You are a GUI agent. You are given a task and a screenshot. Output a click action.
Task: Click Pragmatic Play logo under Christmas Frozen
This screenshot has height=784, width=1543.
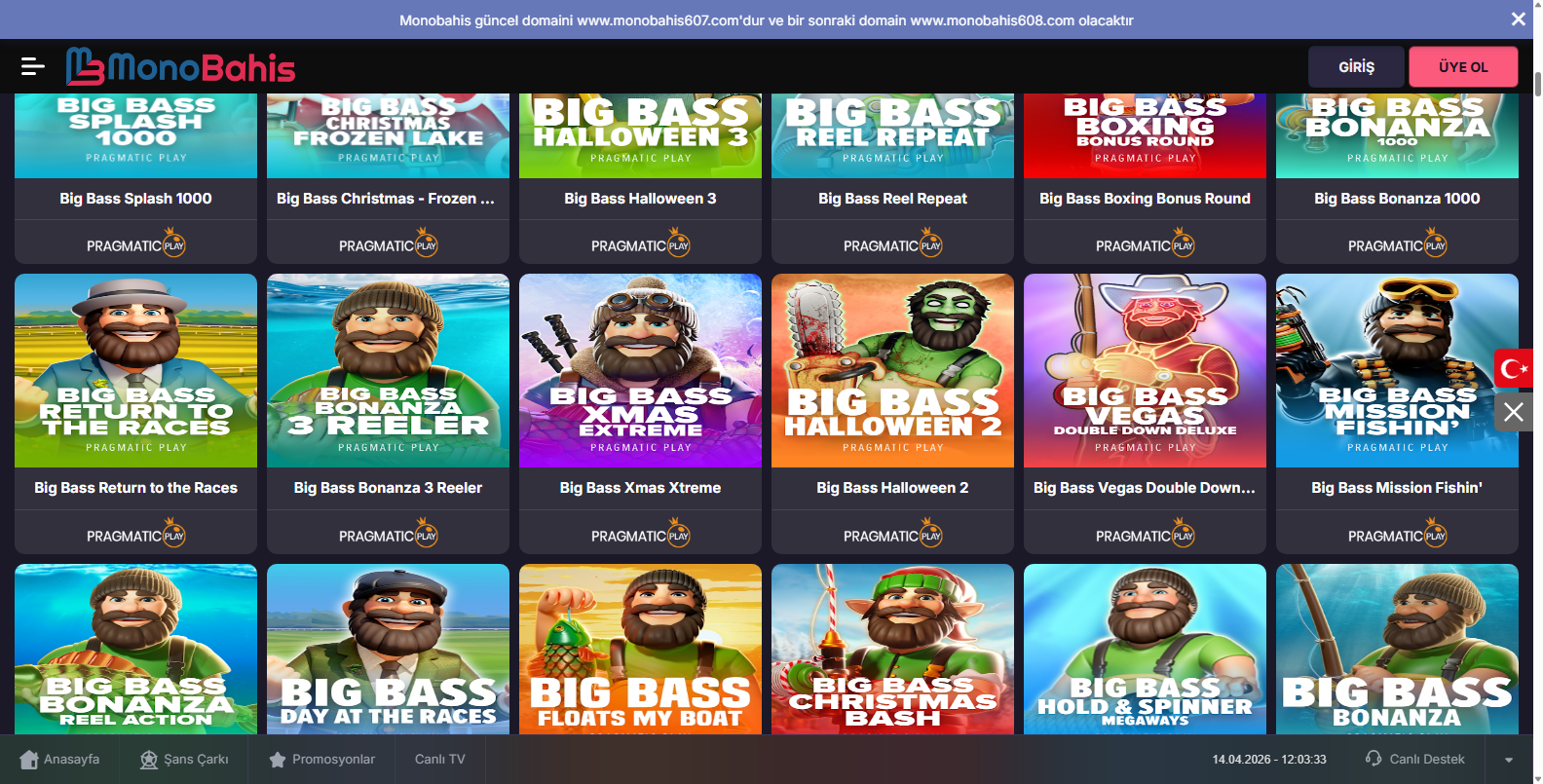click(388, 243)
